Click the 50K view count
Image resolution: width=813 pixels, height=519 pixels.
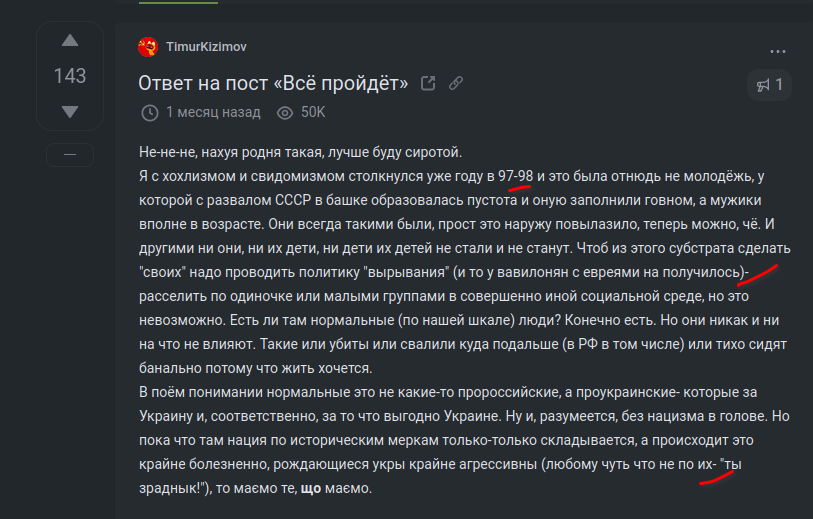click(x=313, y=112)
